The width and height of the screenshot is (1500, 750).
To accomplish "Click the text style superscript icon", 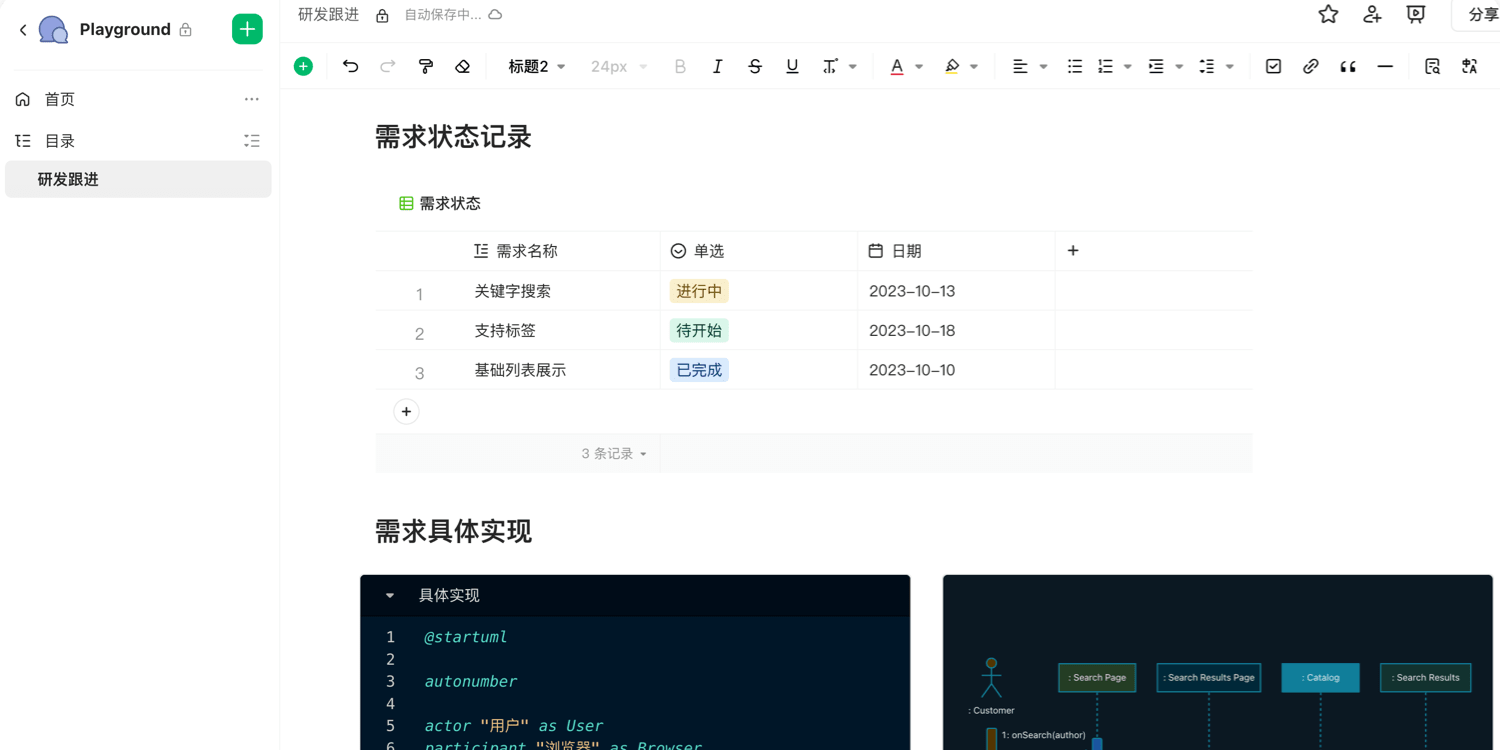I will [830, 66].
